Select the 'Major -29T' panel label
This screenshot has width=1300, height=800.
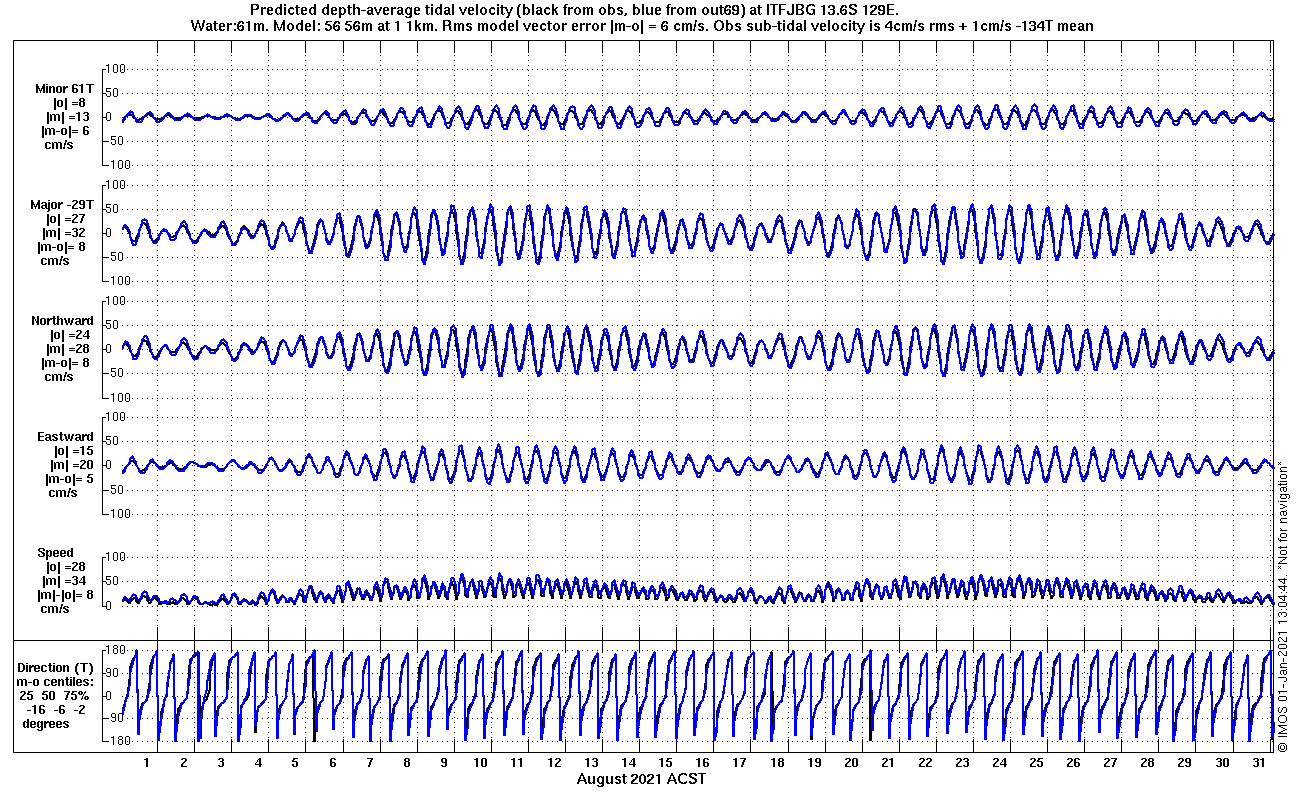pyautogui.click(x=61, y=205)
